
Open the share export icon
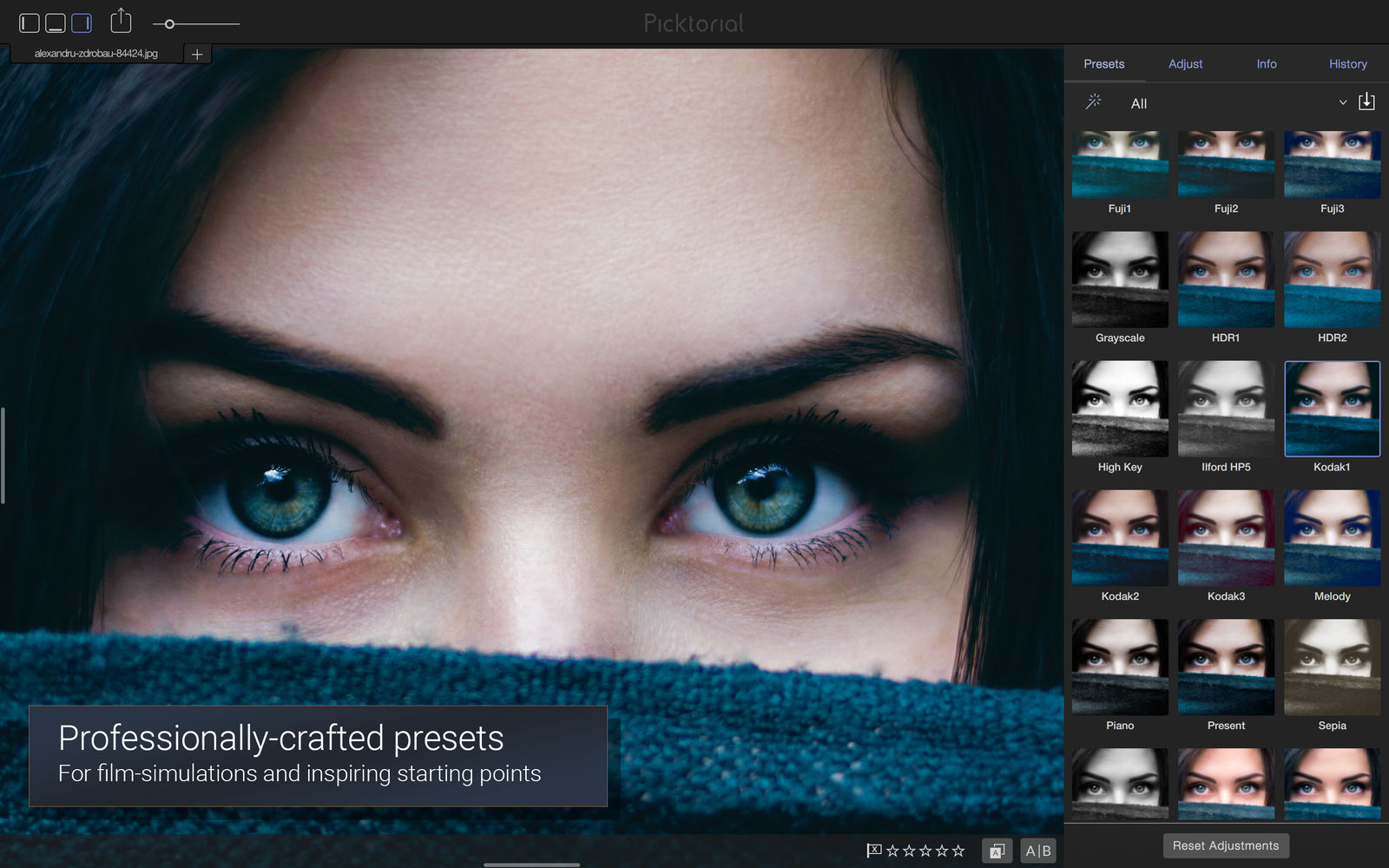pos(122,21)
